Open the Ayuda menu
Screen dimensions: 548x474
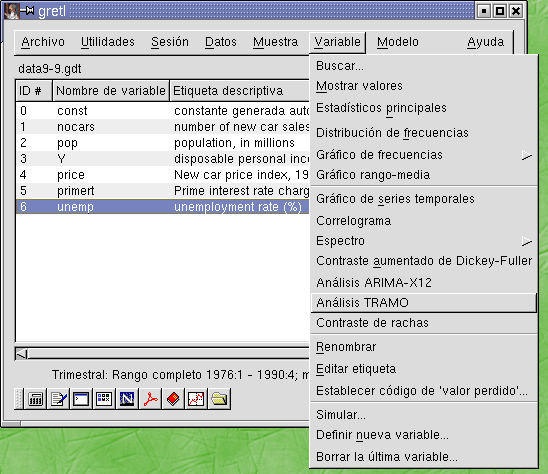[x=485, y=42]
